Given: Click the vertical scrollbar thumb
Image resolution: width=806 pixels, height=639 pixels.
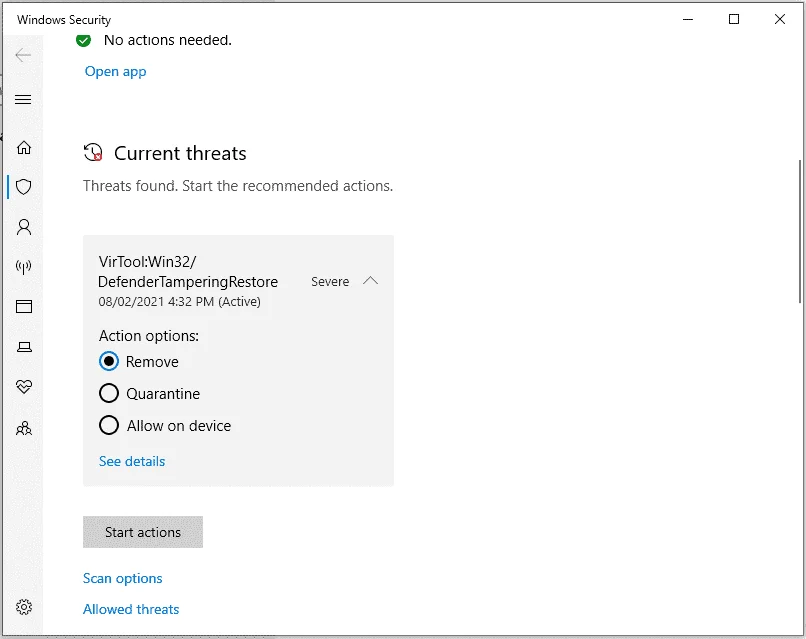Looking at the screenshot, I should [800, 231].
